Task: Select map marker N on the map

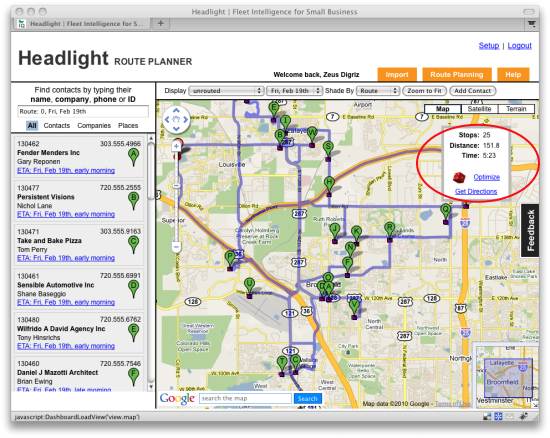Action: [350, 250]
